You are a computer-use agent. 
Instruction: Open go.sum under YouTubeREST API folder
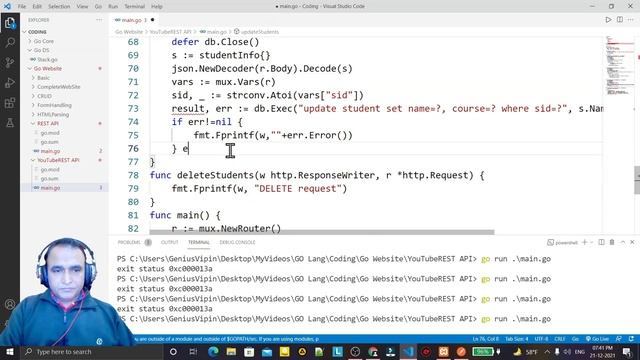click(49, 178)
